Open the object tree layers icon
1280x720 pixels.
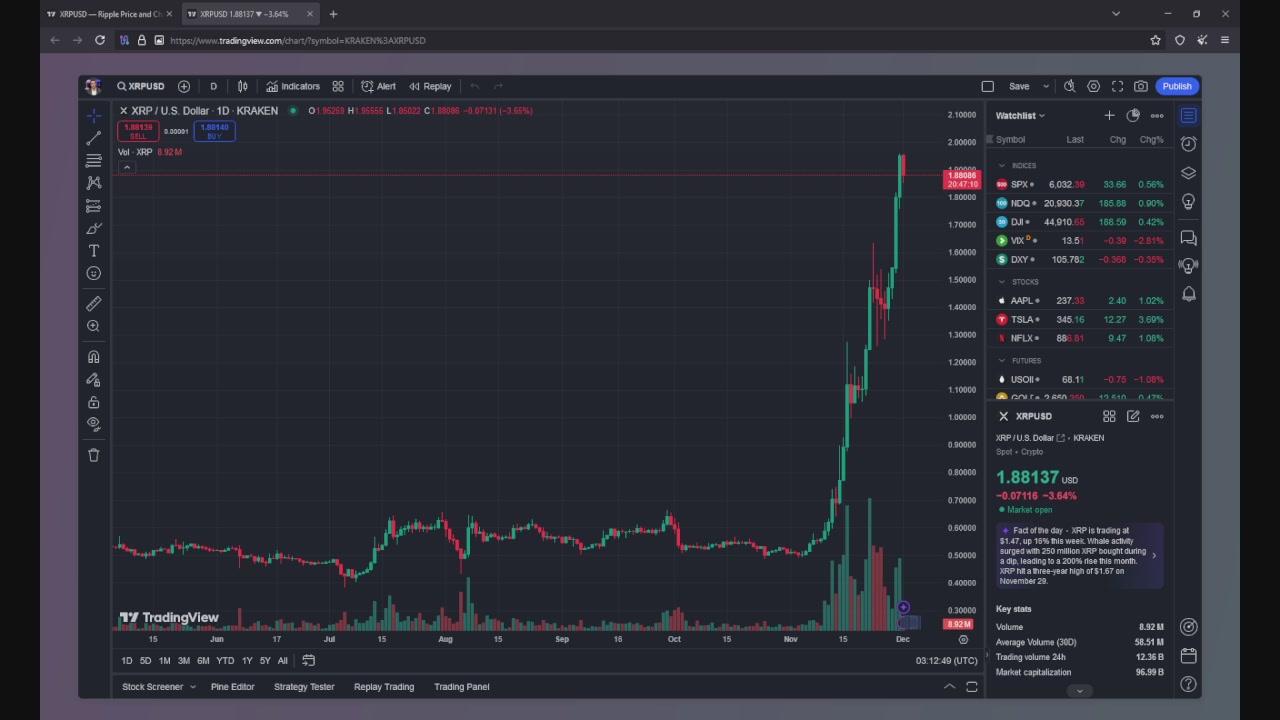[1188, 173]
